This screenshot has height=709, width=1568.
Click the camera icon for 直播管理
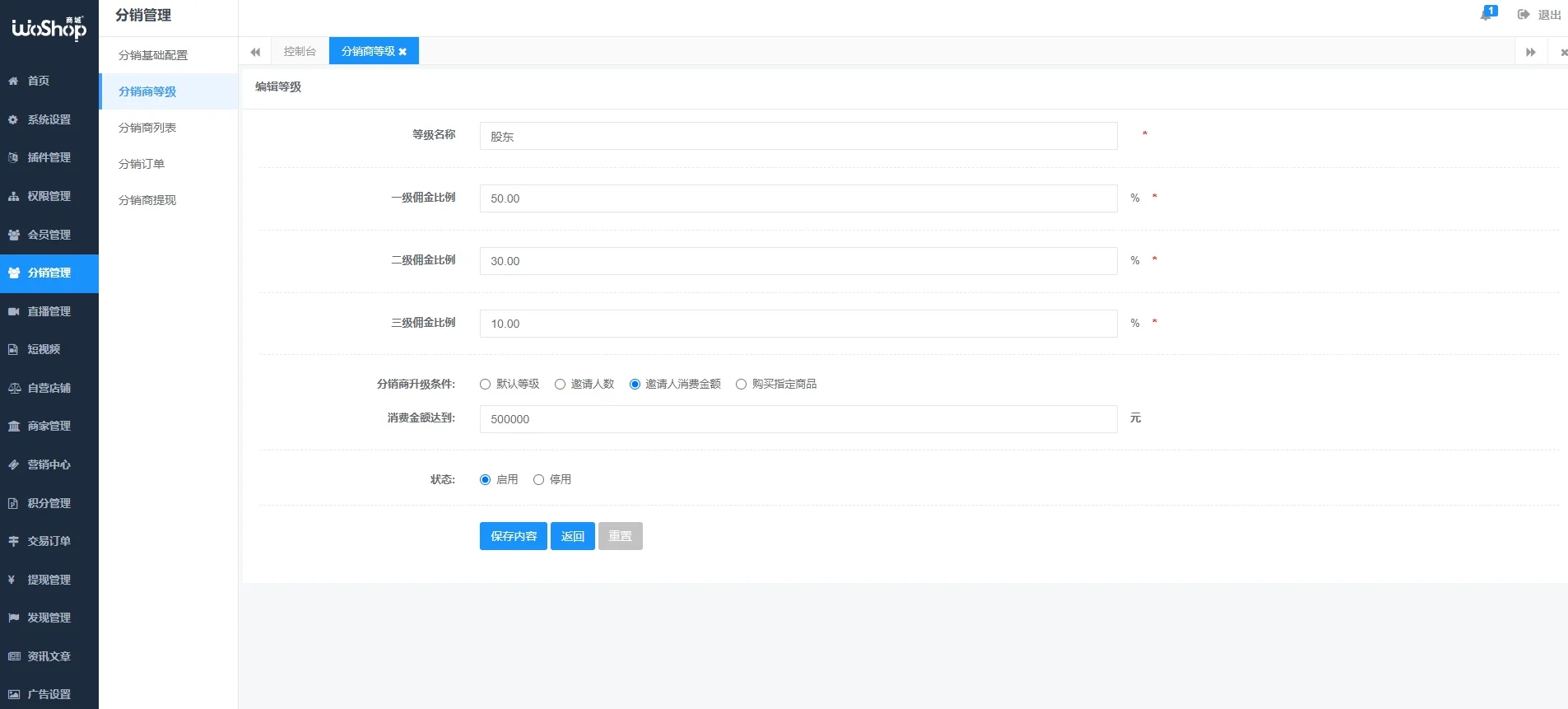(x=13, y=311)
